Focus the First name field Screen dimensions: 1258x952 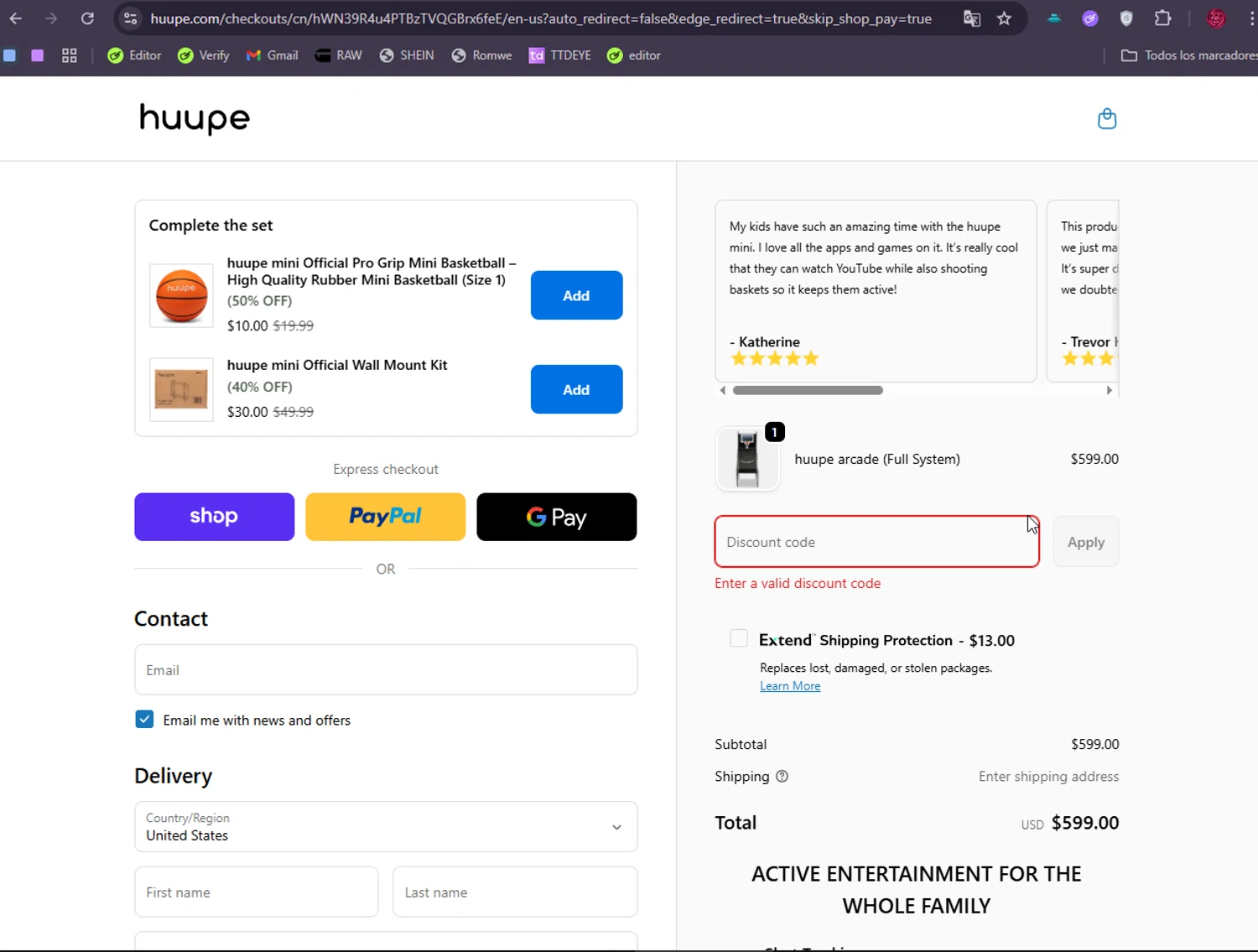tap(256, 892)
